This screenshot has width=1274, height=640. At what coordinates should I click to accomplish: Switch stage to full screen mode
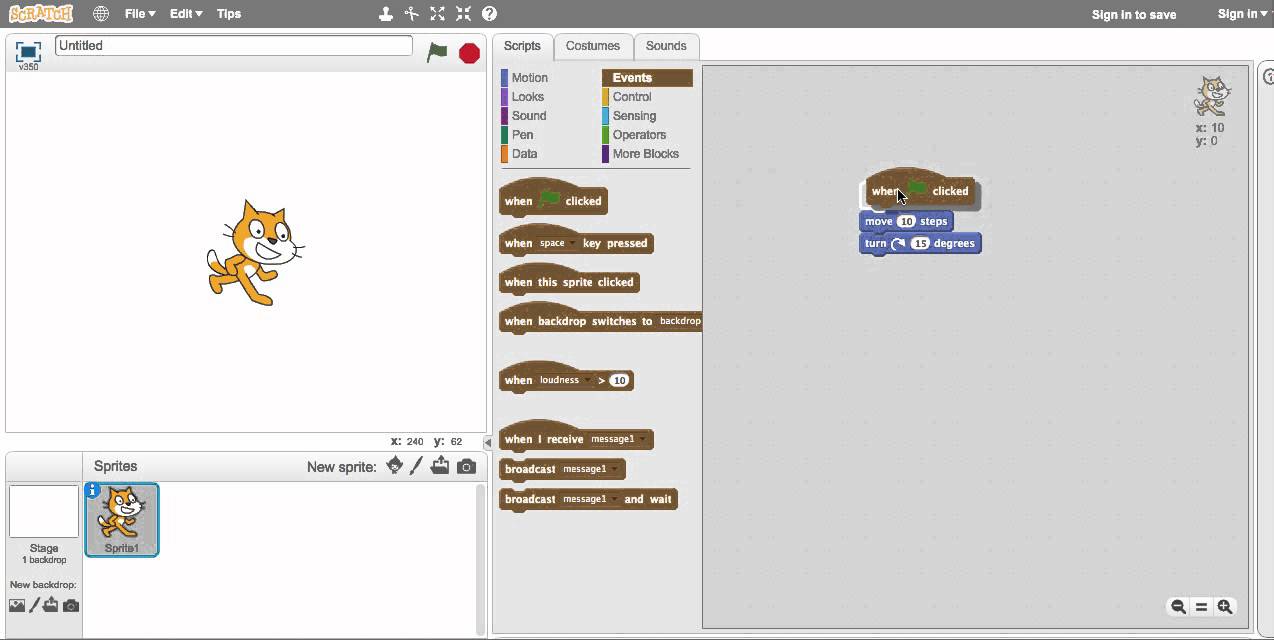tap(28, 52)
